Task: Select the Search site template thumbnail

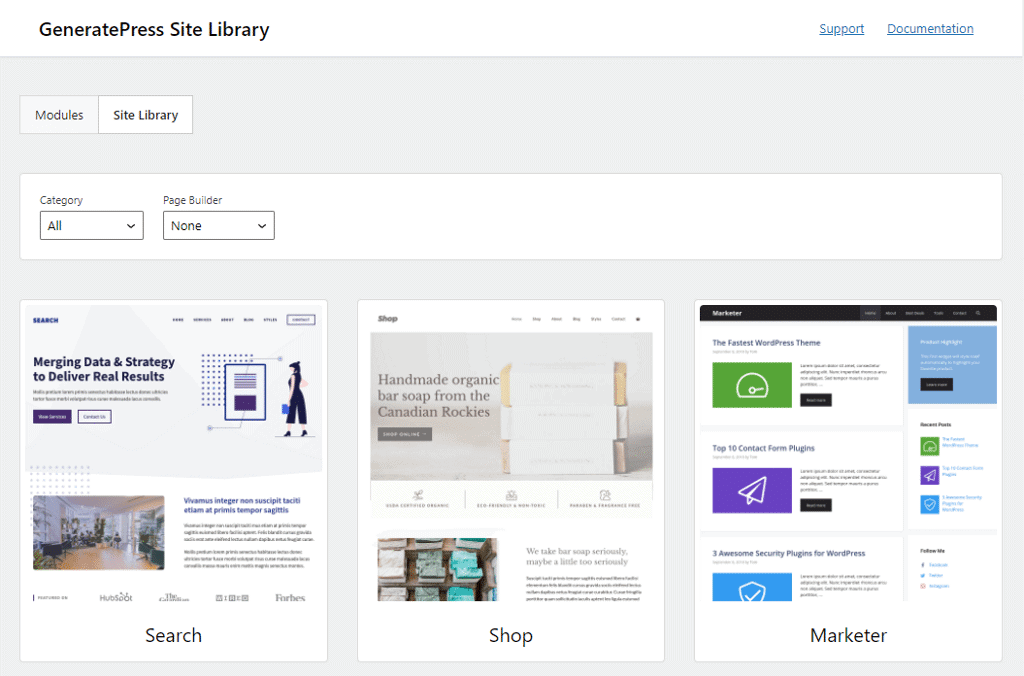Action: point(173,452)
